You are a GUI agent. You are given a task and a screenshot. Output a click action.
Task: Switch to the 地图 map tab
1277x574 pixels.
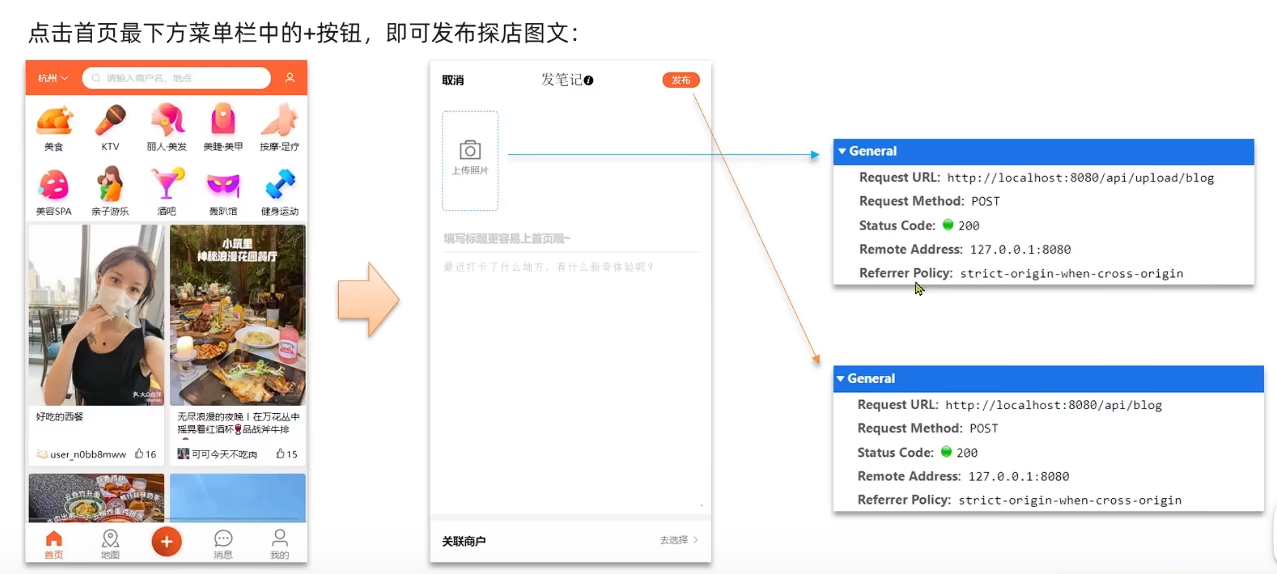click(x=110, y=544)
